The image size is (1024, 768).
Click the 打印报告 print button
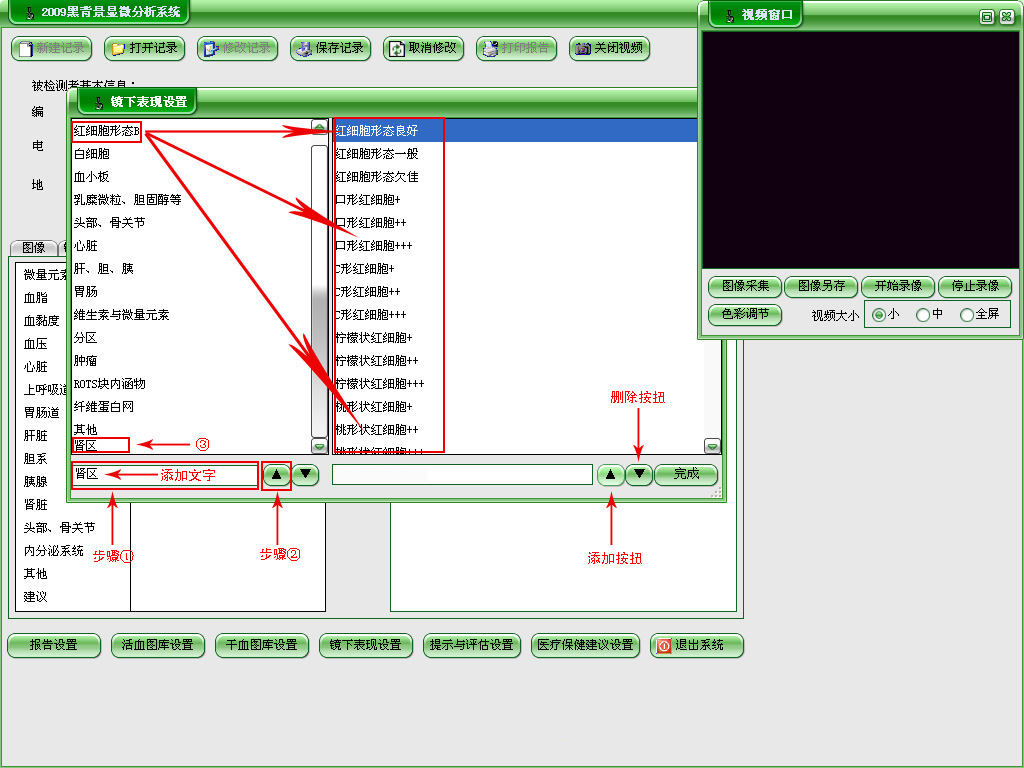click(x=515, y=48)
